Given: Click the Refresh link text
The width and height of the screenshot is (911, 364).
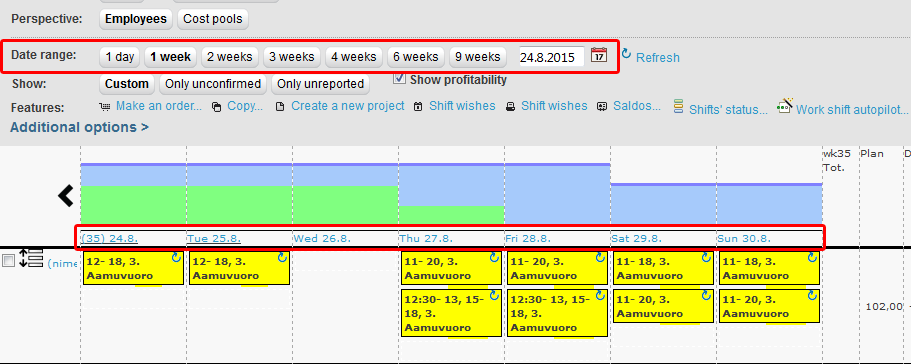Looking at the screenshot, I should (658, 57).
